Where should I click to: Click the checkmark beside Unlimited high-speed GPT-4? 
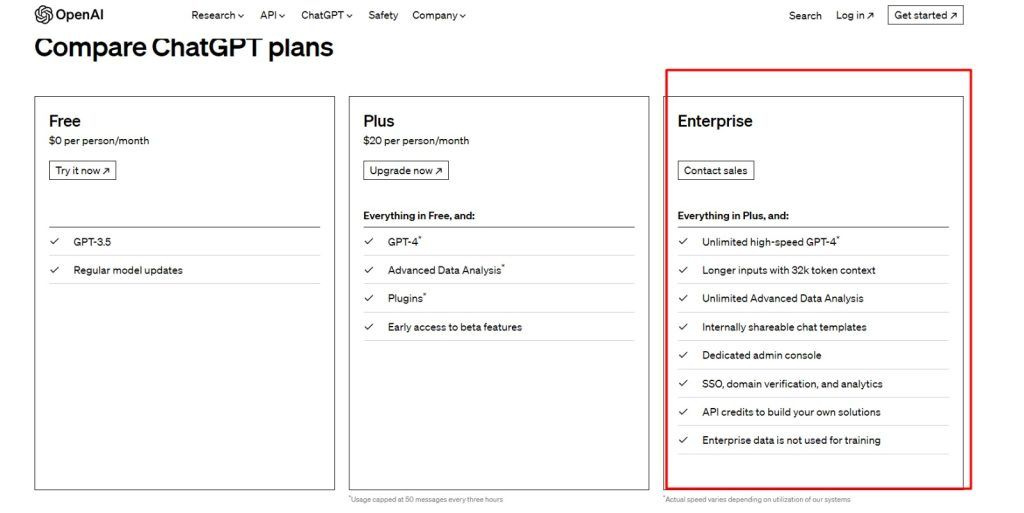click(683, 241)
